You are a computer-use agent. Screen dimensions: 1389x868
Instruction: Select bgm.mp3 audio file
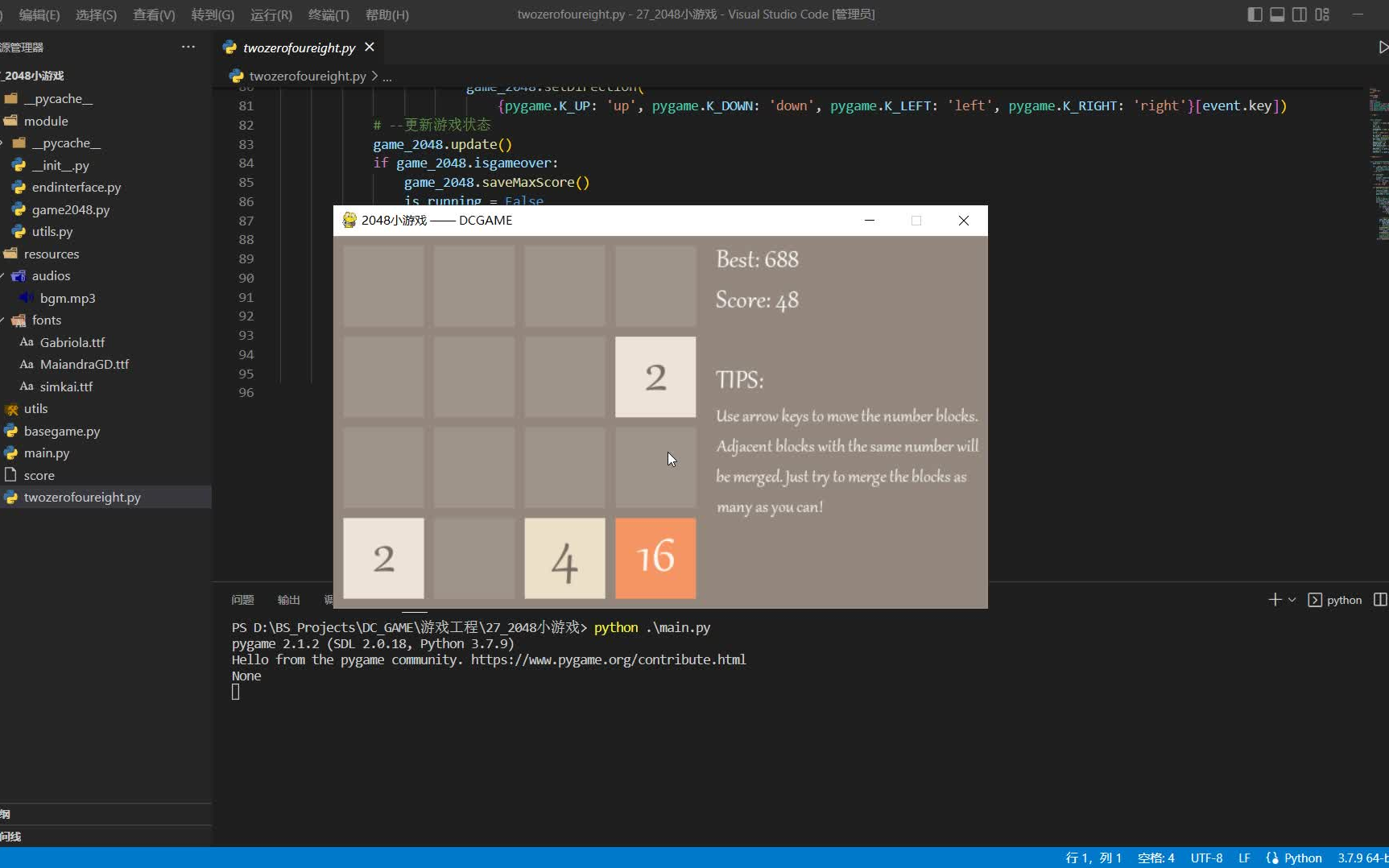coord(68,298)
